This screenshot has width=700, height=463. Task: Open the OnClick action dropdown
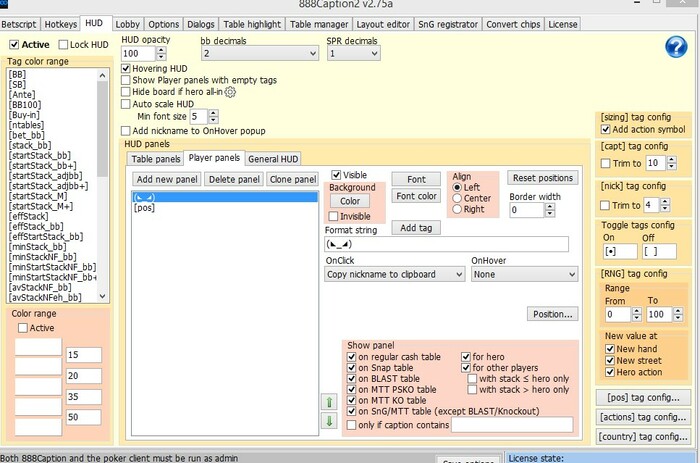point(395,274)
